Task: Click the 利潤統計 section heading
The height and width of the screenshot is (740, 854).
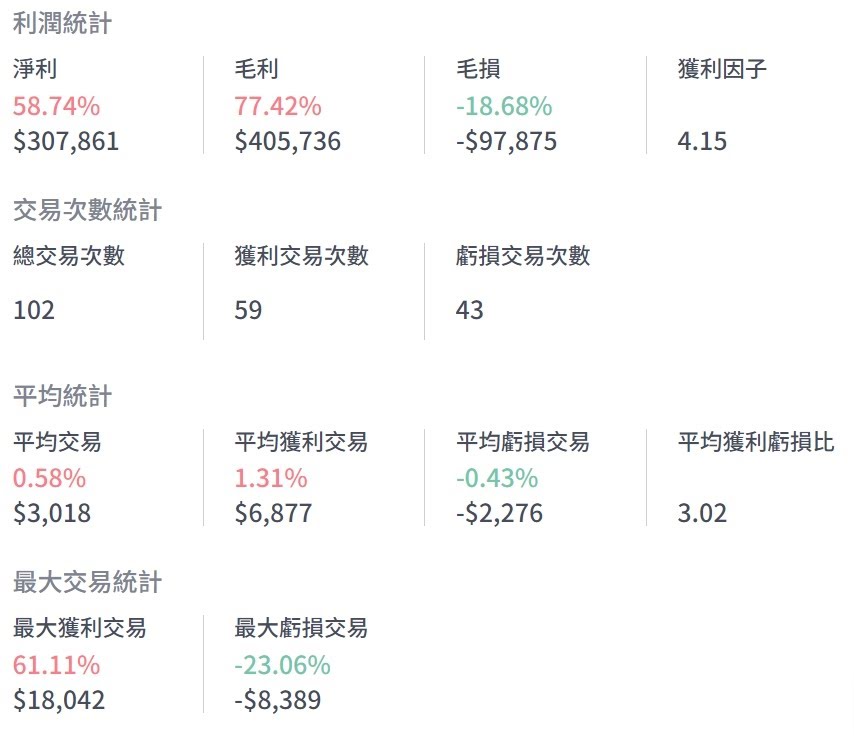Action: tap(62, 24)
